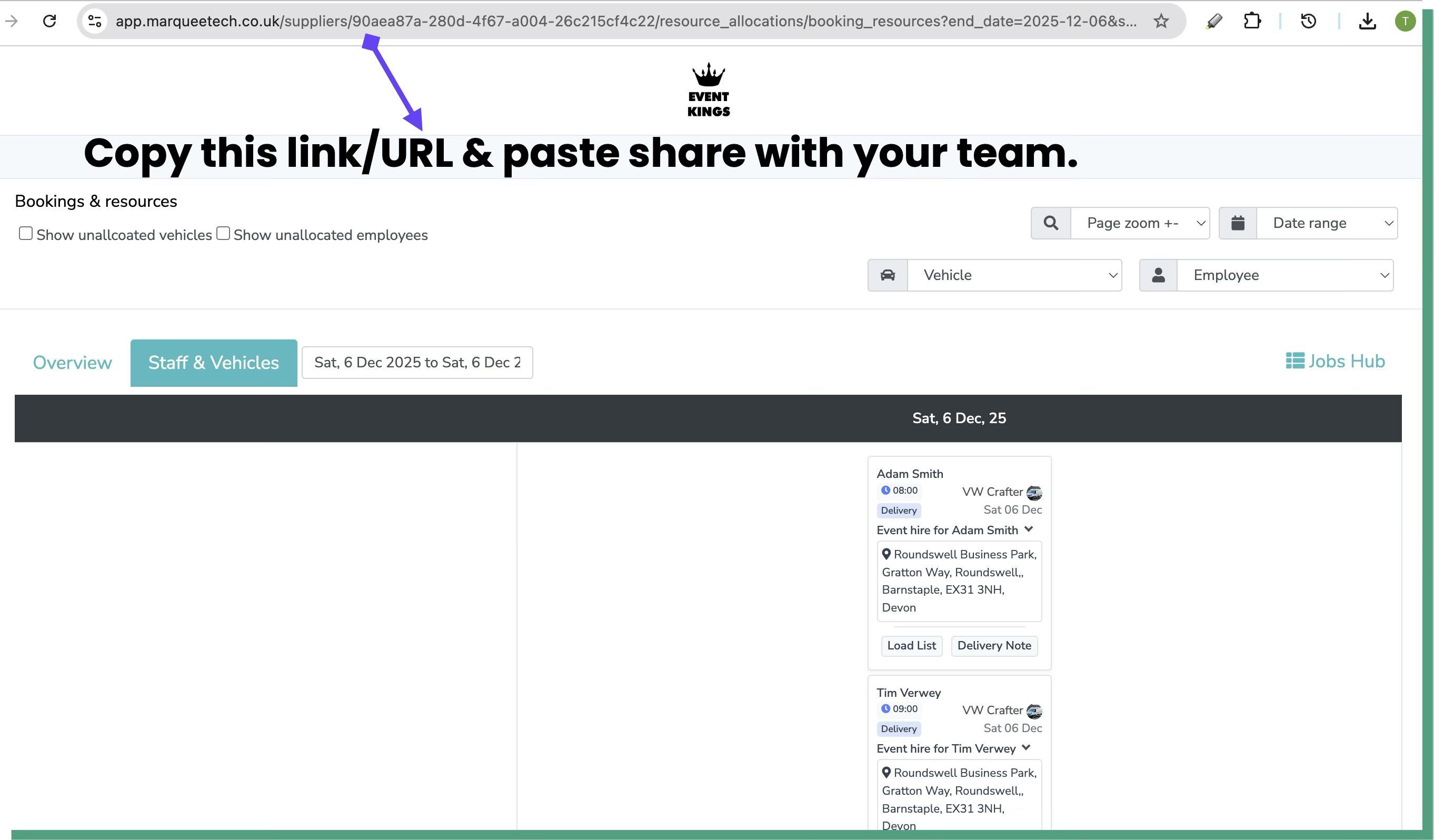The width and height of the screenshot is (1434, 840).
Task: Open browser downloads icon
Action: pyautogui.click(x=1367, y=21)
